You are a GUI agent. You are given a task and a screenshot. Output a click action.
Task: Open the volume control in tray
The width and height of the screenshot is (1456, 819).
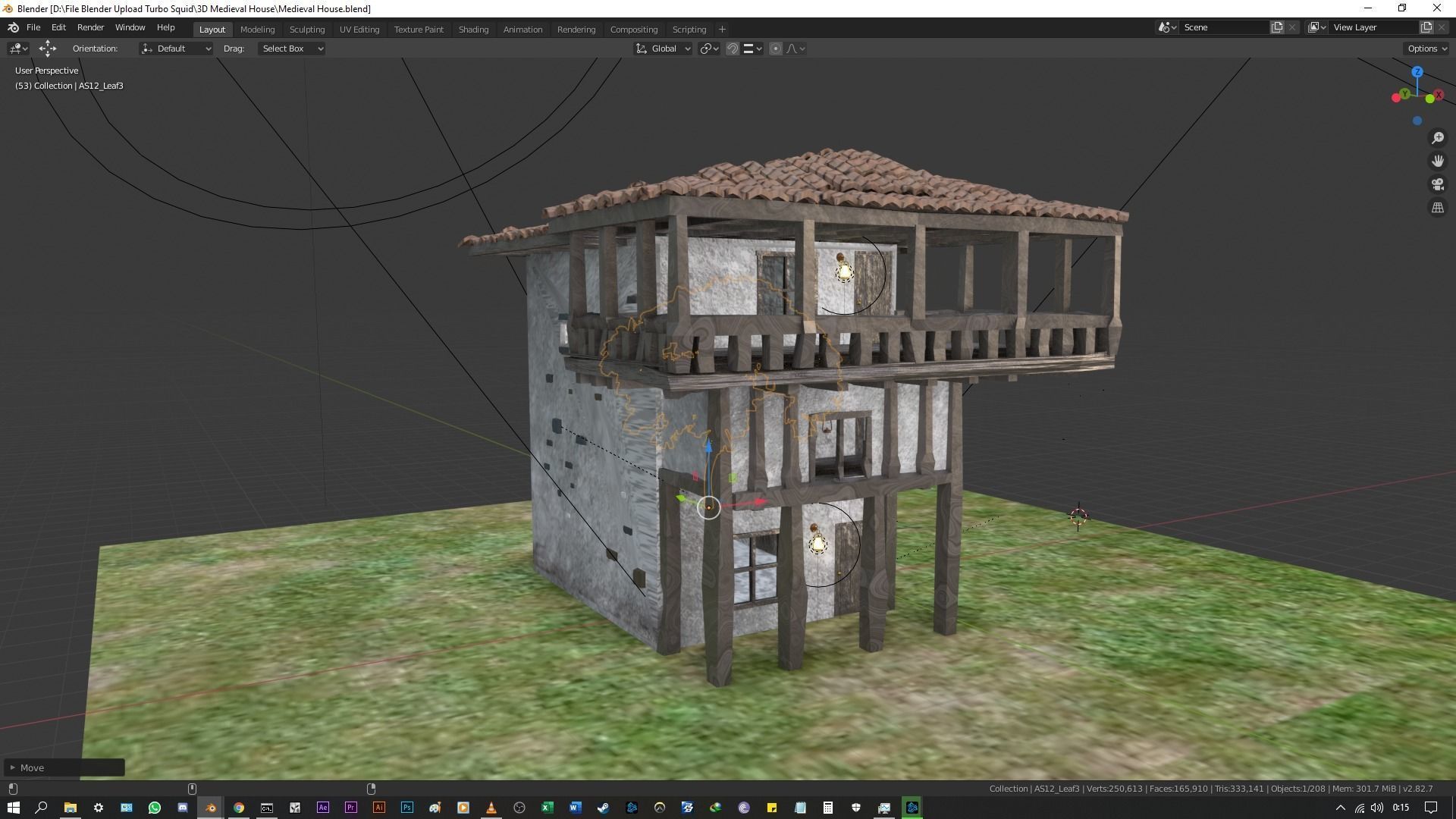point(1377,808)
